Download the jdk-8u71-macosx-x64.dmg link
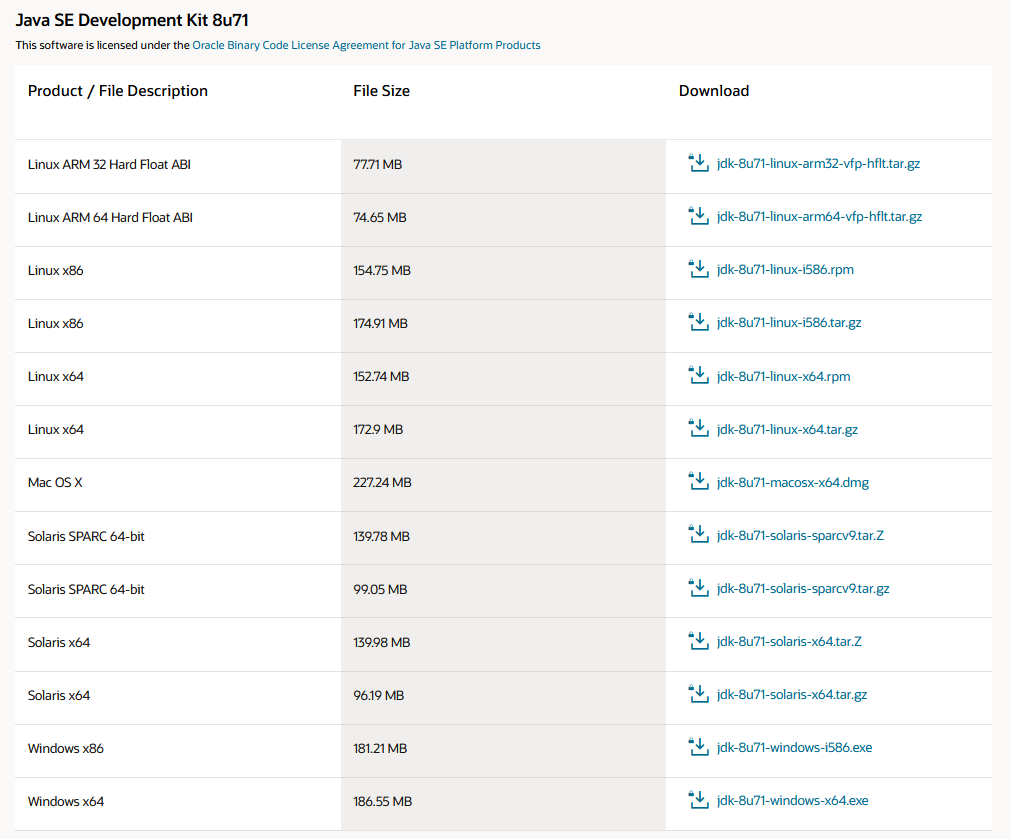The width and height of the screenshot is (1011, 839). tap(792, 482)
